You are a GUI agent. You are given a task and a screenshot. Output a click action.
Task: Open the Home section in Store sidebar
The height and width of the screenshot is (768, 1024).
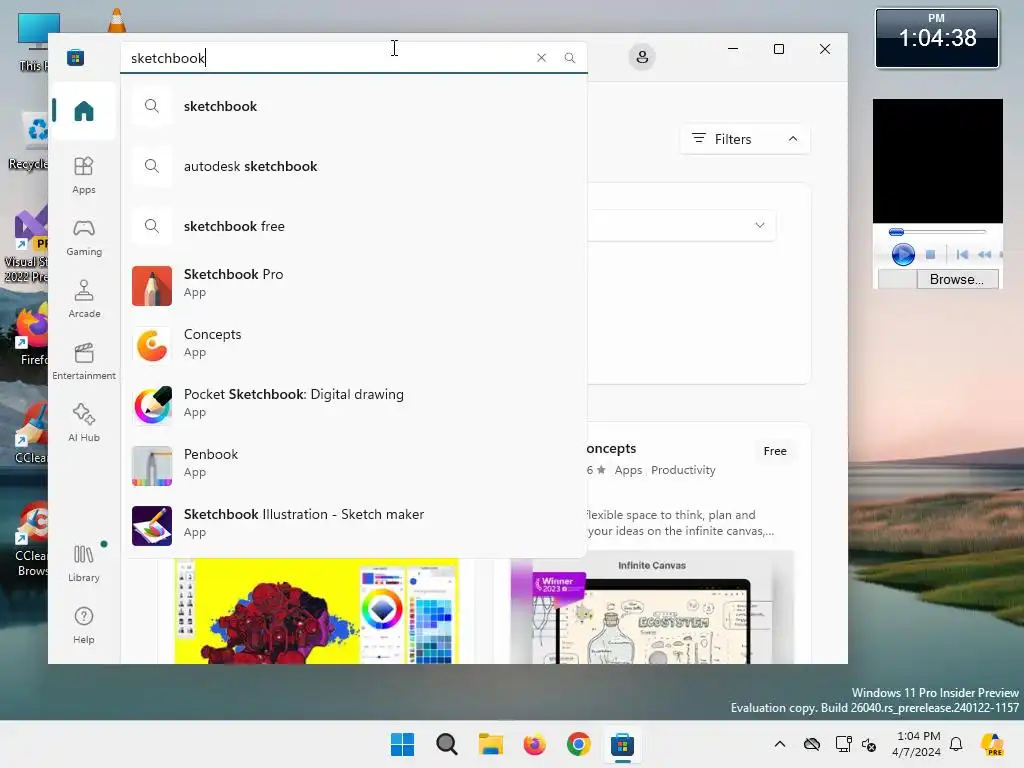point(84,111)
